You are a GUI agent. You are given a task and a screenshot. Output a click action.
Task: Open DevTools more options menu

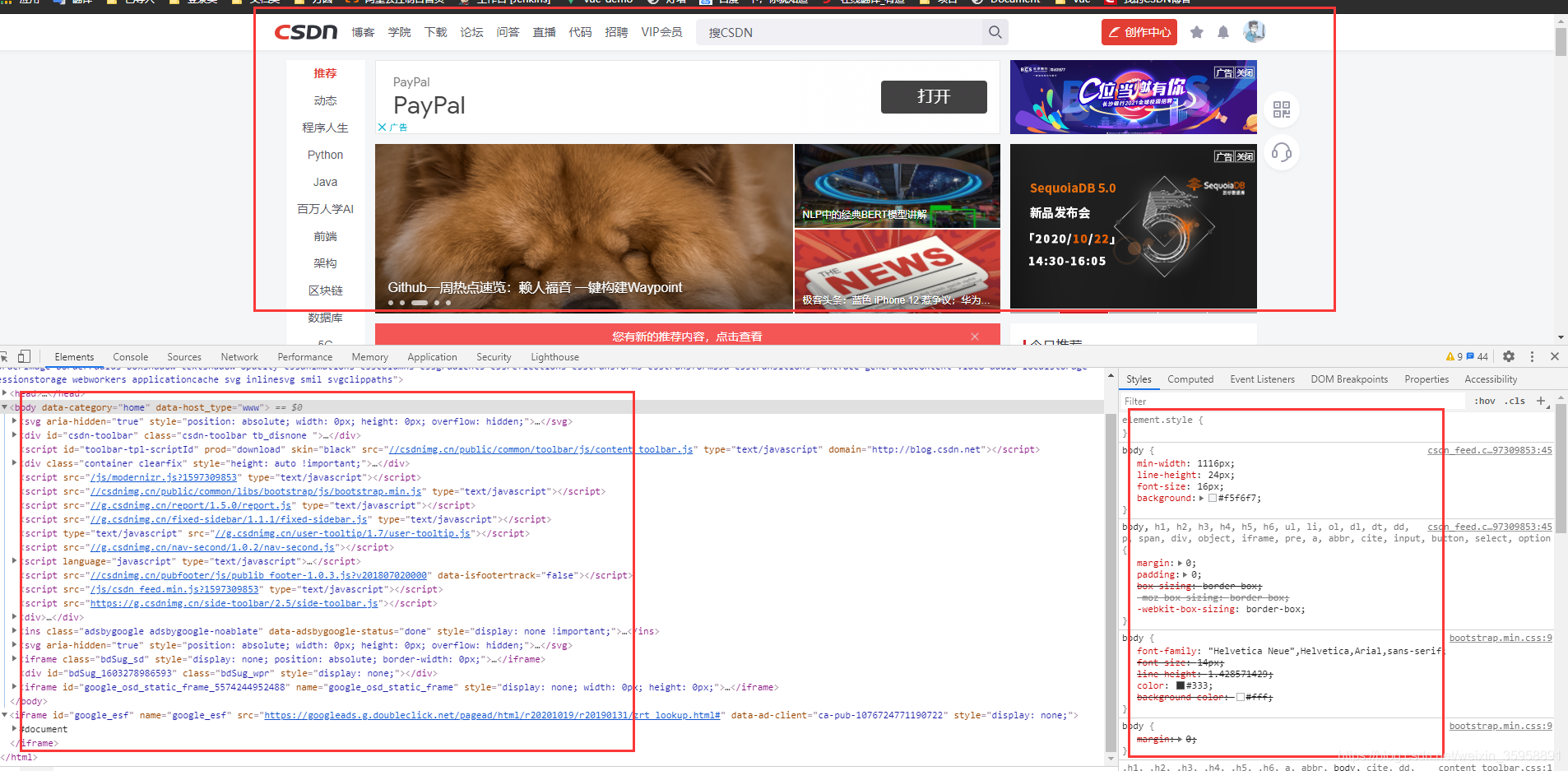pos(1532,356)
